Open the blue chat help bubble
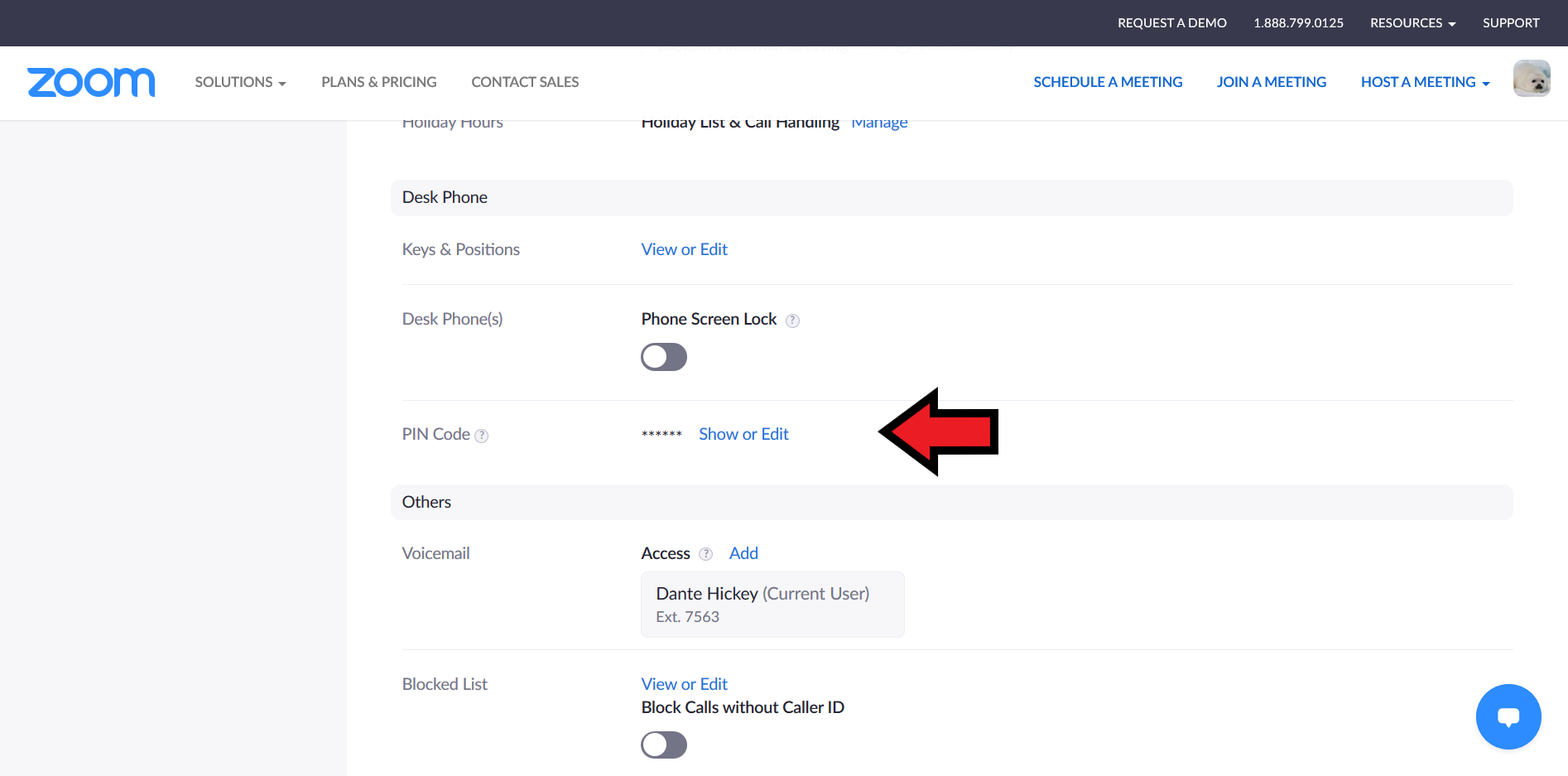This screenshot has height=776, width=1568. 1508,716
